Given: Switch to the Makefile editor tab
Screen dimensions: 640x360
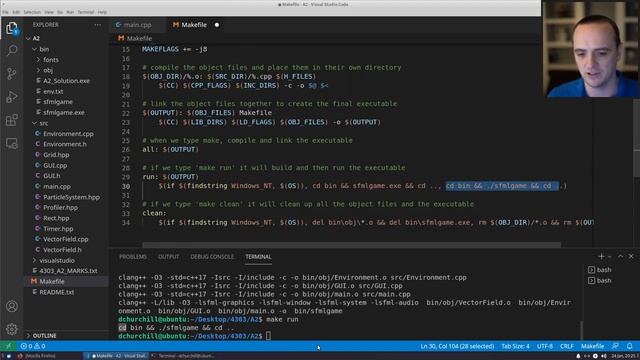Looking at the screenshot, I should coord(194,25).
